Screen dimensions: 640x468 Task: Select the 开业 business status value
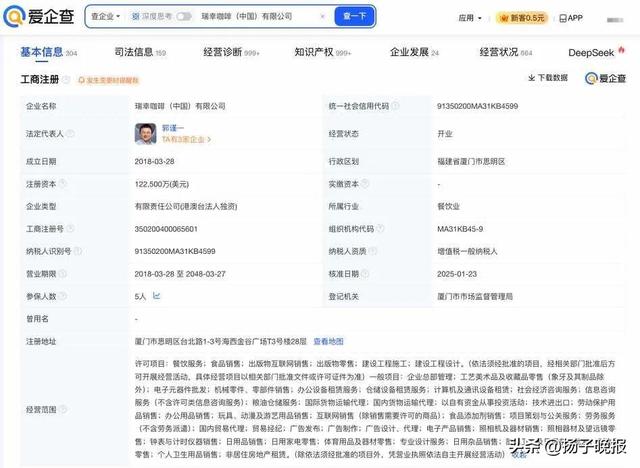444,134
